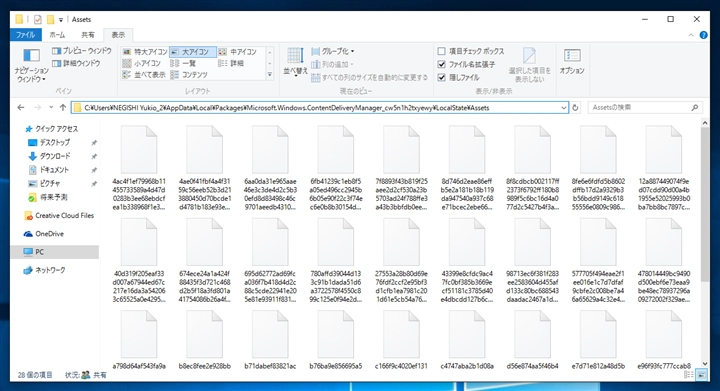This screenshot has height=391, width=720.
Task: Switch to large thumbnails via status bar icon
Action: pos(702,375)
